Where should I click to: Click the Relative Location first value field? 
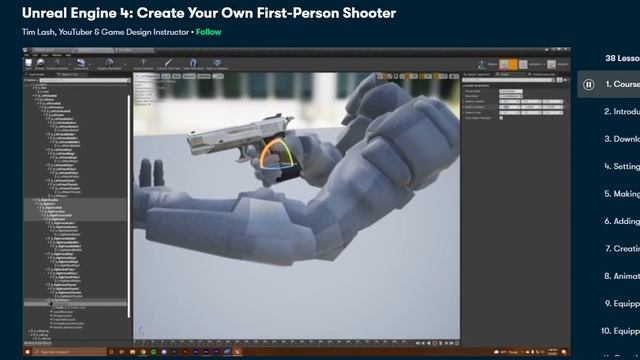509,102
